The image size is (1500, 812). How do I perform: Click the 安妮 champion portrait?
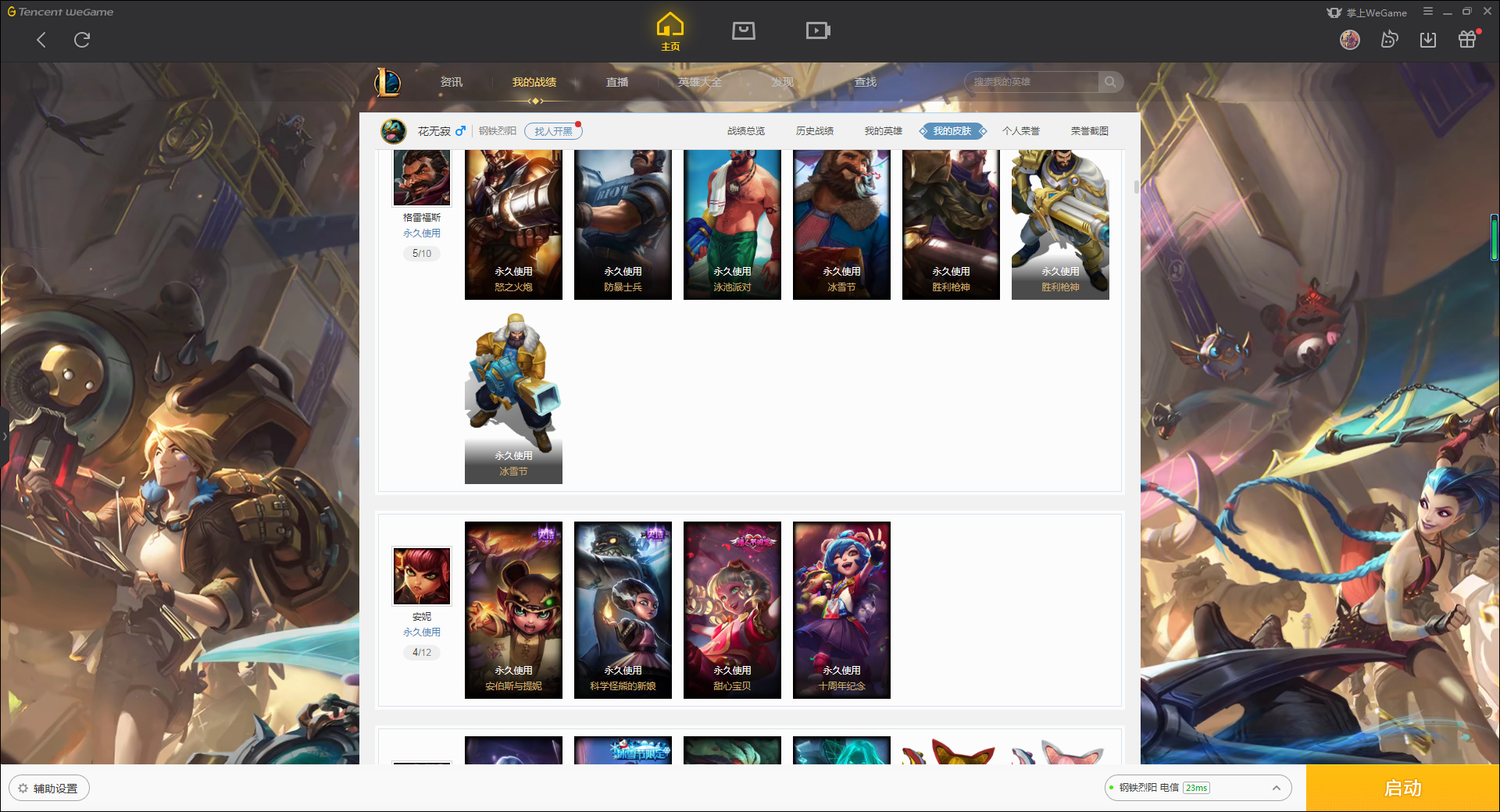[422, 576]
